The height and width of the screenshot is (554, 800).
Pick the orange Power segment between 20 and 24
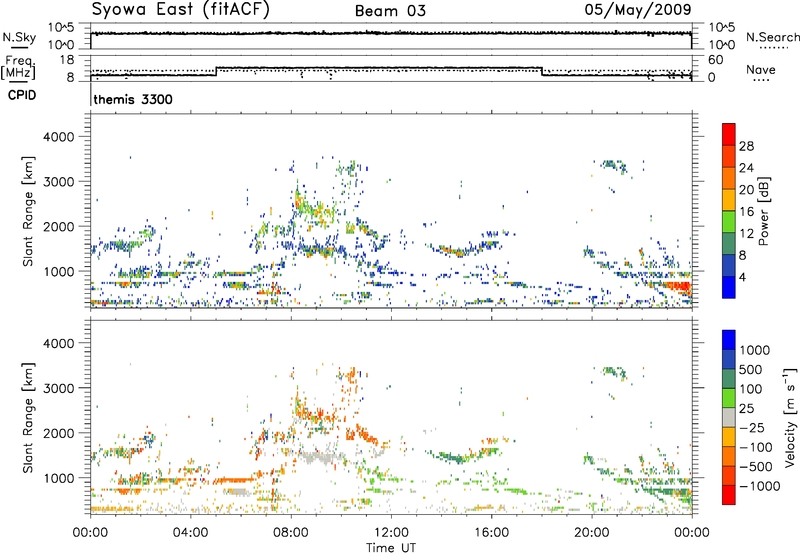(x=729, y=178)
